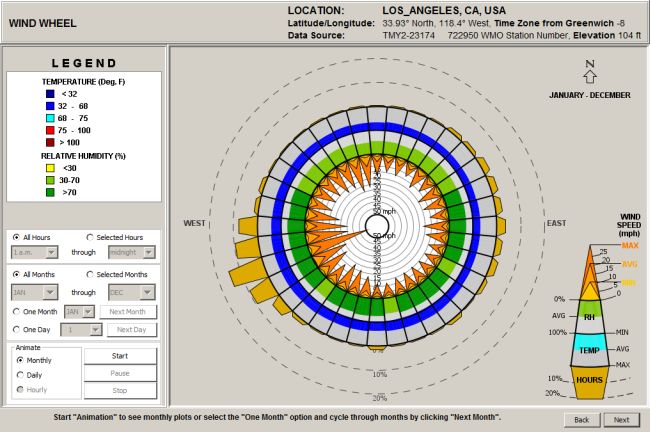
Task: Click the gold HOURS section in key diagram
Action: [x=589, y=383]
